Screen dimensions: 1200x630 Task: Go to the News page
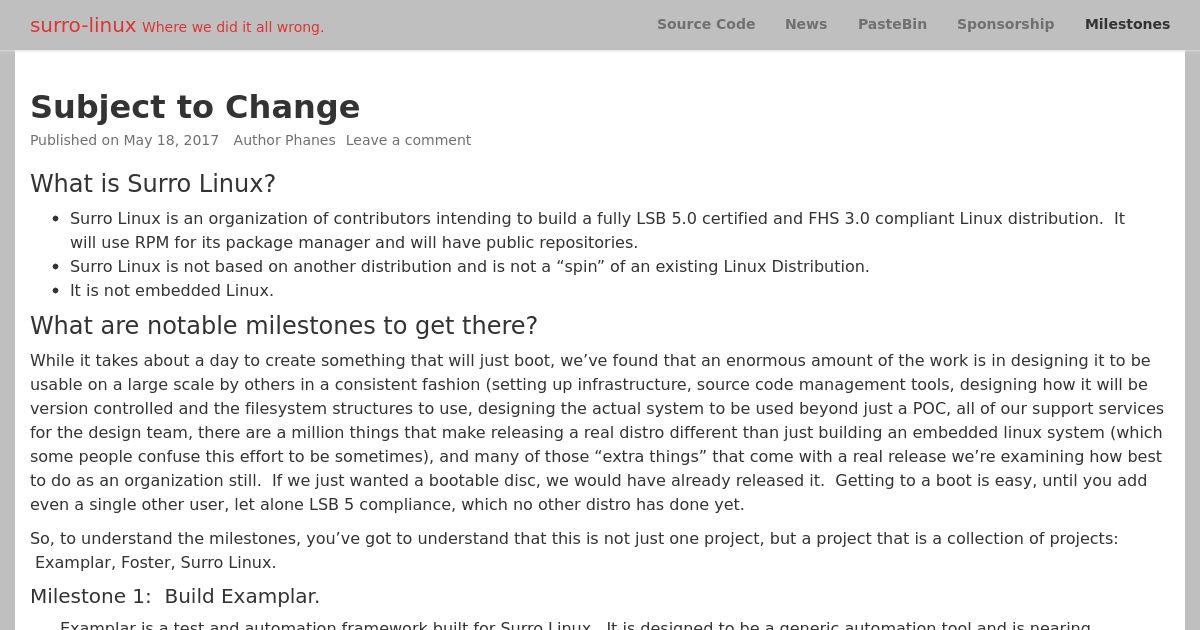[806, 24]
